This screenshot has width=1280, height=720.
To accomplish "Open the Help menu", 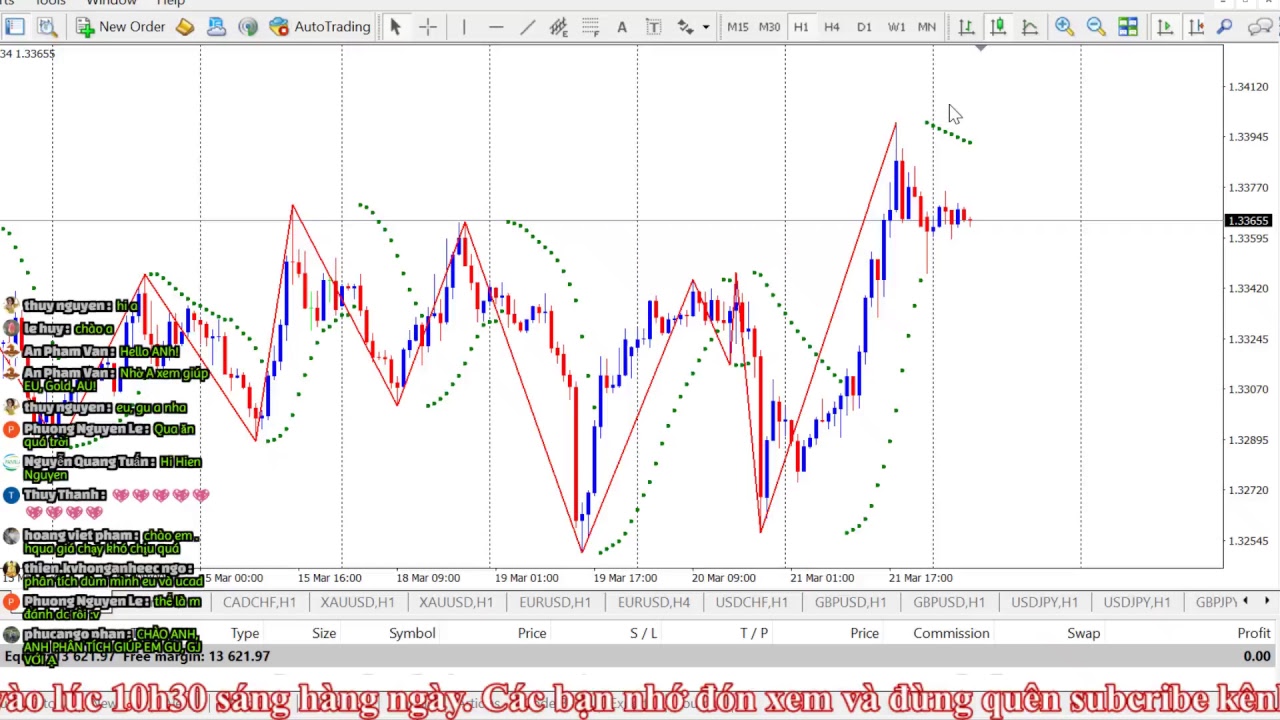I will point(171,3).
